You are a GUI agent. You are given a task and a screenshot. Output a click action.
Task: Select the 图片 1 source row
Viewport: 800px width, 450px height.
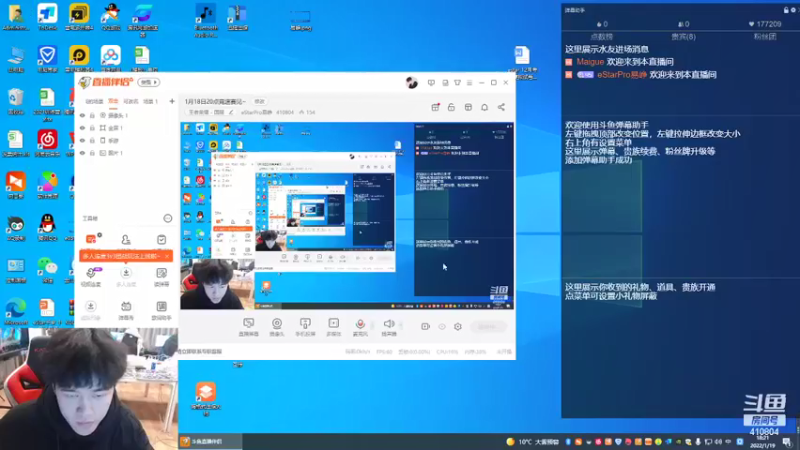click(126, 153)
